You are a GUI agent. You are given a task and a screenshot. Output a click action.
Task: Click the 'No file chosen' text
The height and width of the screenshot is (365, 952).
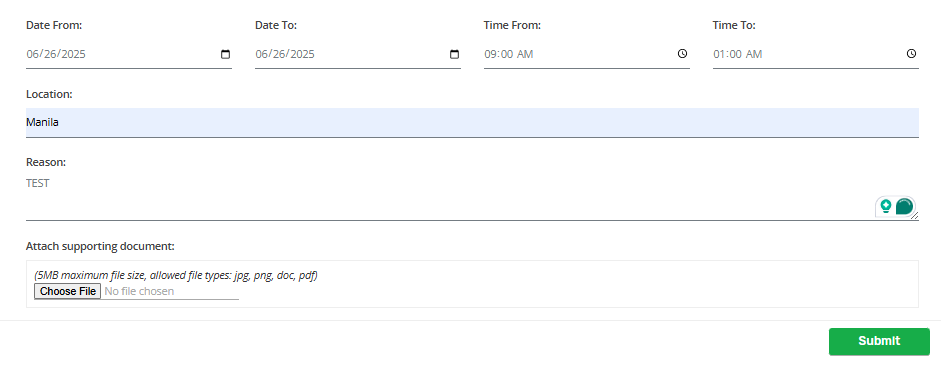coord(139,292)
